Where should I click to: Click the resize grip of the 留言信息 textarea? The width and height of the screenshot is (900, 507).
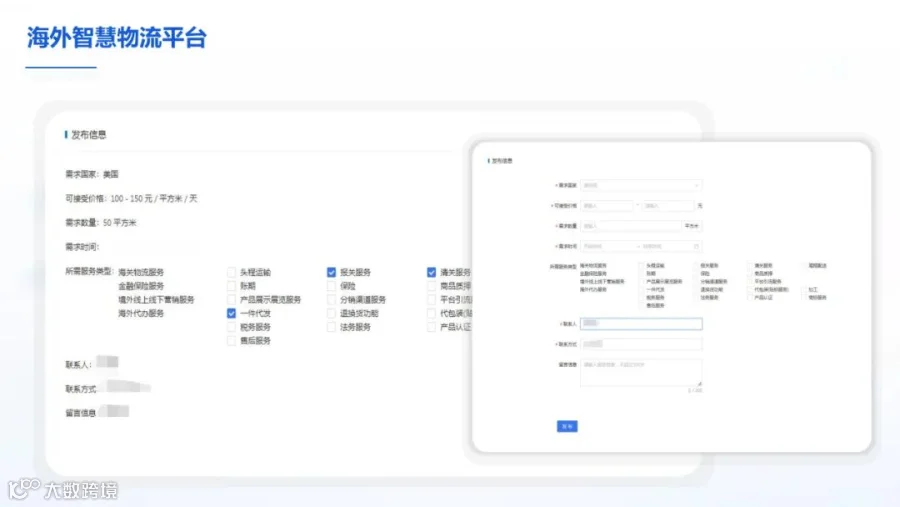tap(699, 384)
